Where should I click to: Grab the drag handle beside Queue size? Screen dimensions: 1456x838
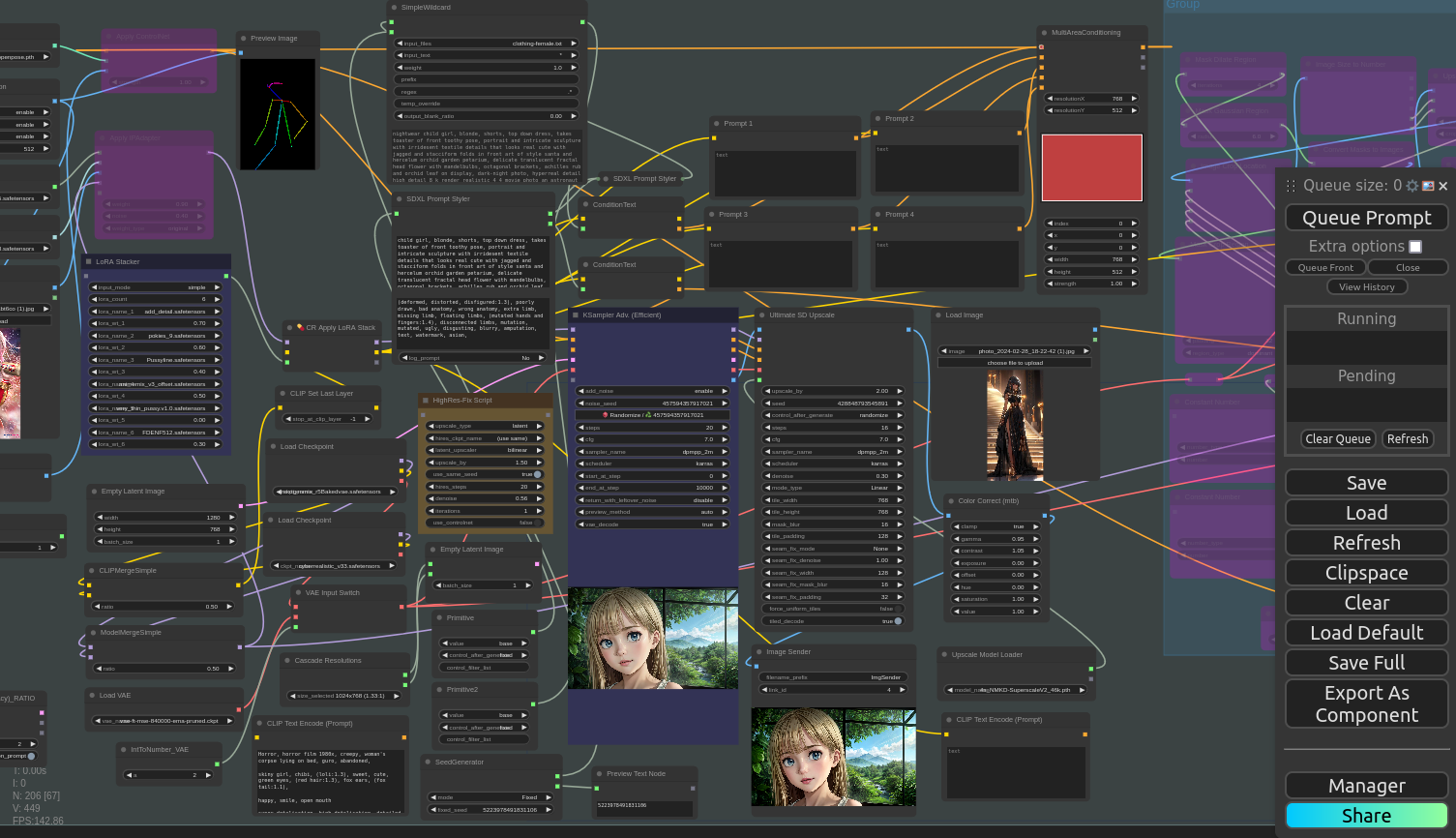click(1291, 186)
